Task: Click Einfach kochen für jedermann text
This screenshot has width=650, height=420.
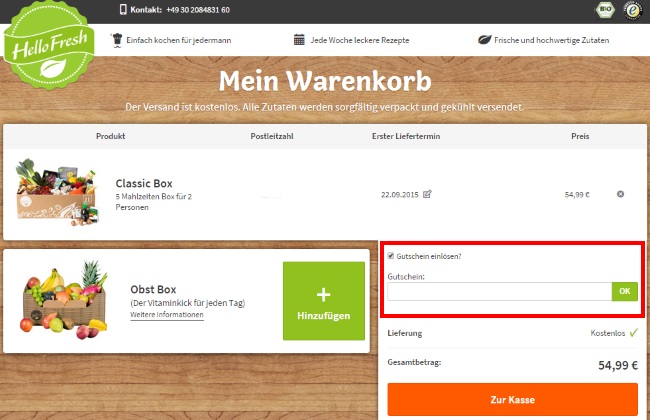Action: [179, 40]
